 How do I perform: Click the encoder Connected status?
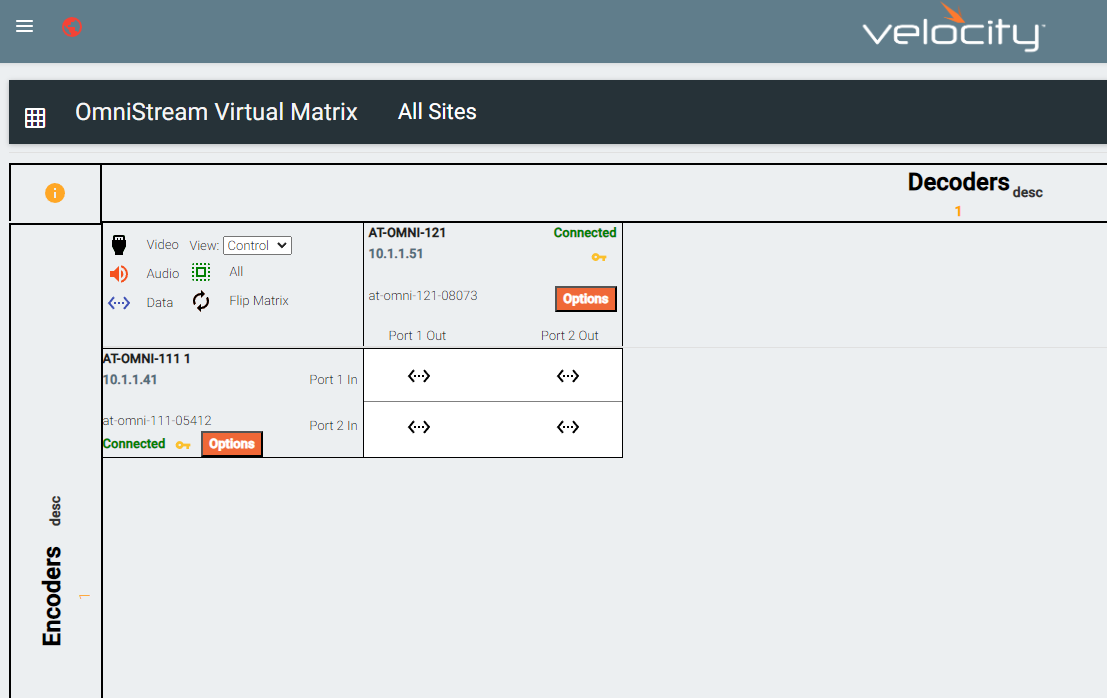click(x=134, y=443)
